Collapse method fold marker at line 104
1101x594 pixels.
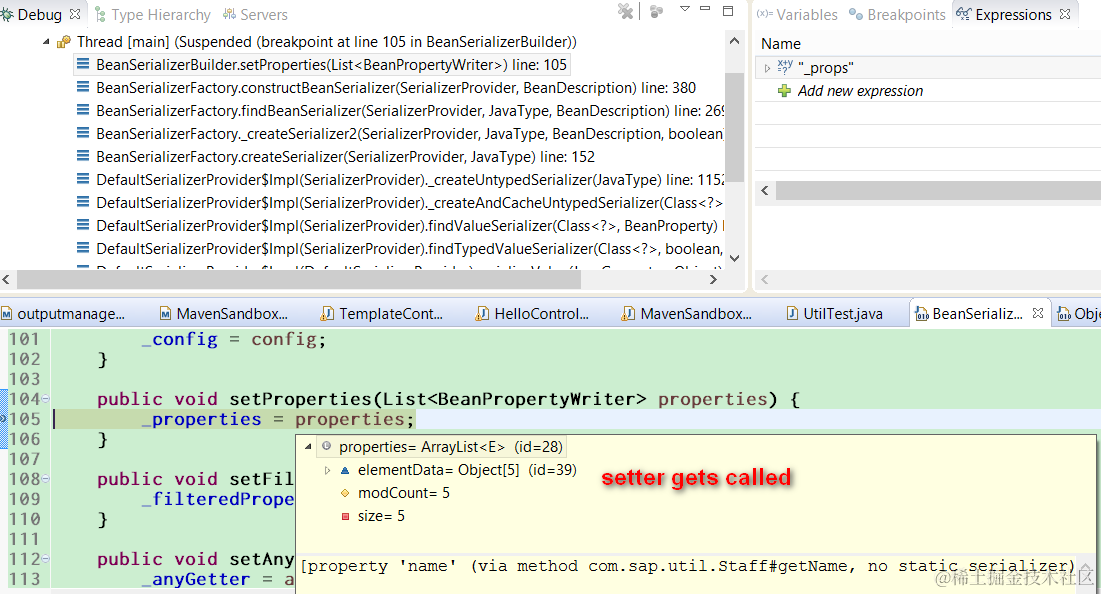click(46, 398)
